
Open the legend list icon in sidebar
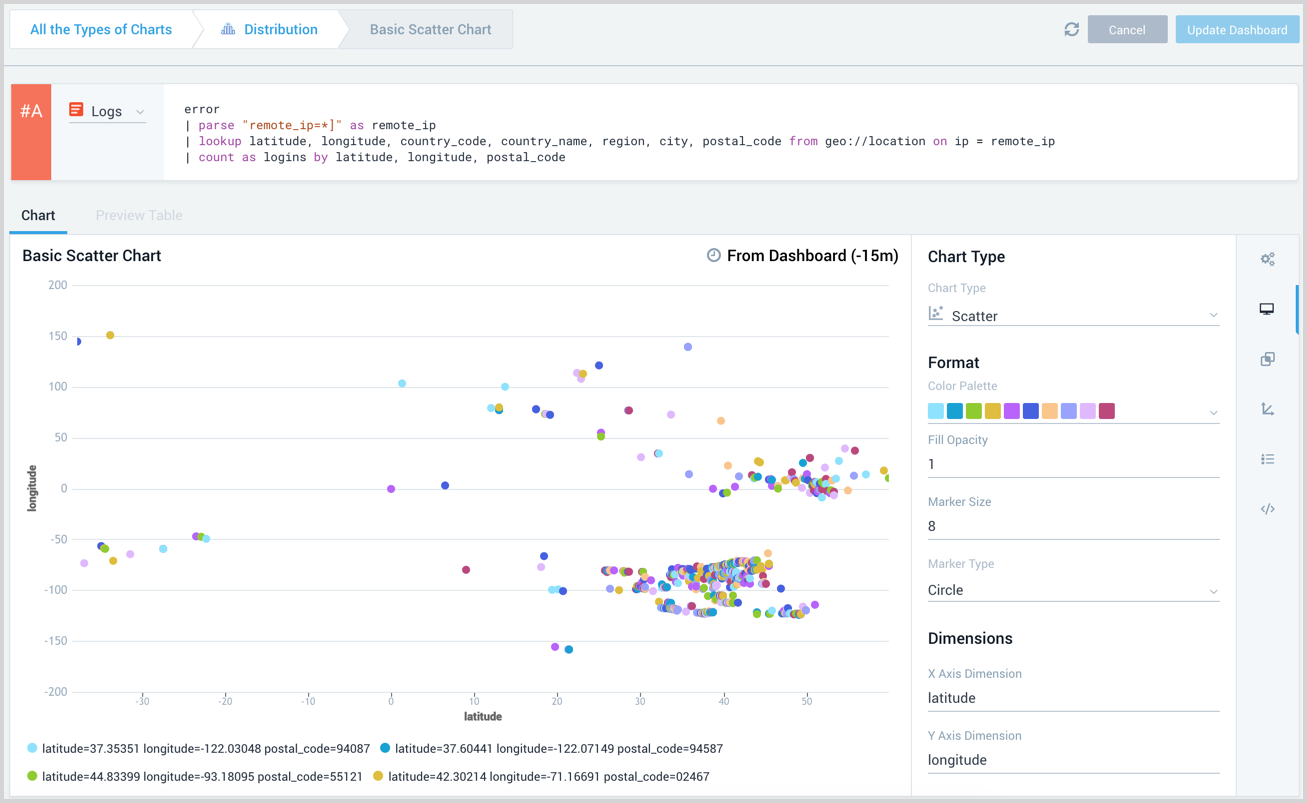pyautogui.click(x=1267, y=459)
